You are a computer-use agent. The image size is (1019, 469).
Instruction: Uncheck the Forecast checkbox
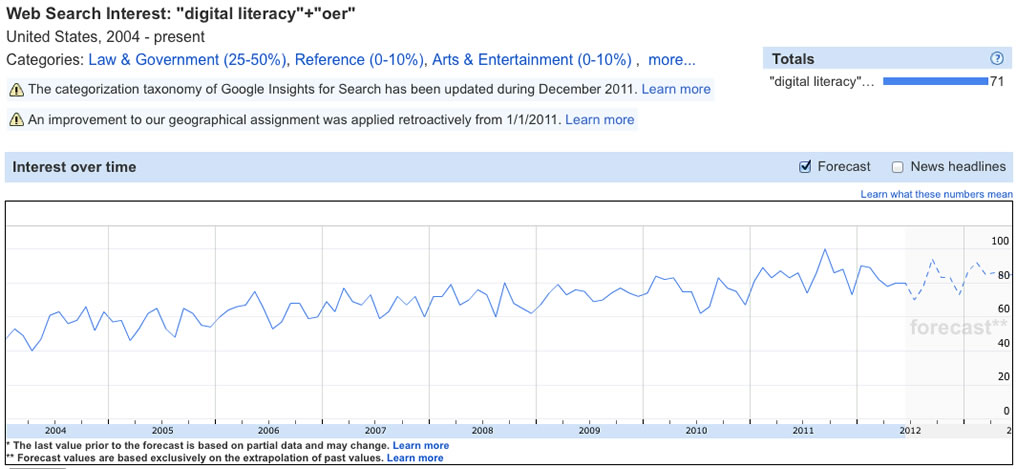tap(805, 167)
